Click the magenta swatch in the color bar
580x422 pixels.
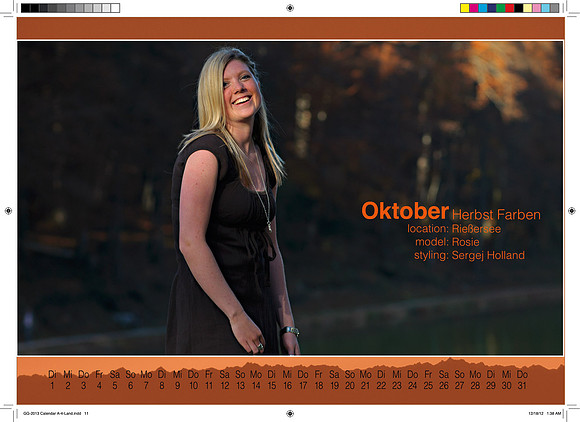tap(474, 8)
